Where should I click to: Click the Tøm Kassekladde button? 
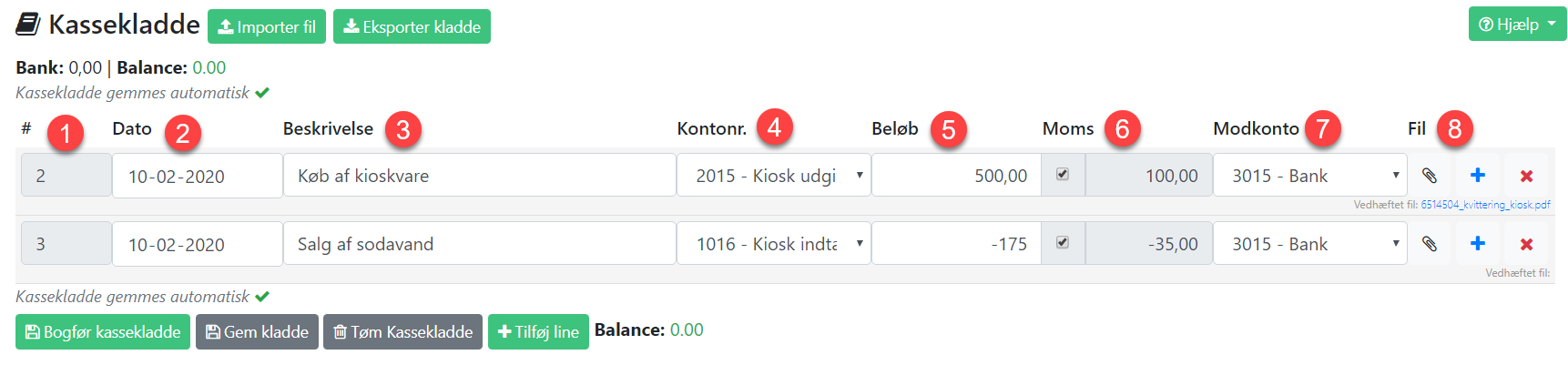(x=402, y=332)
